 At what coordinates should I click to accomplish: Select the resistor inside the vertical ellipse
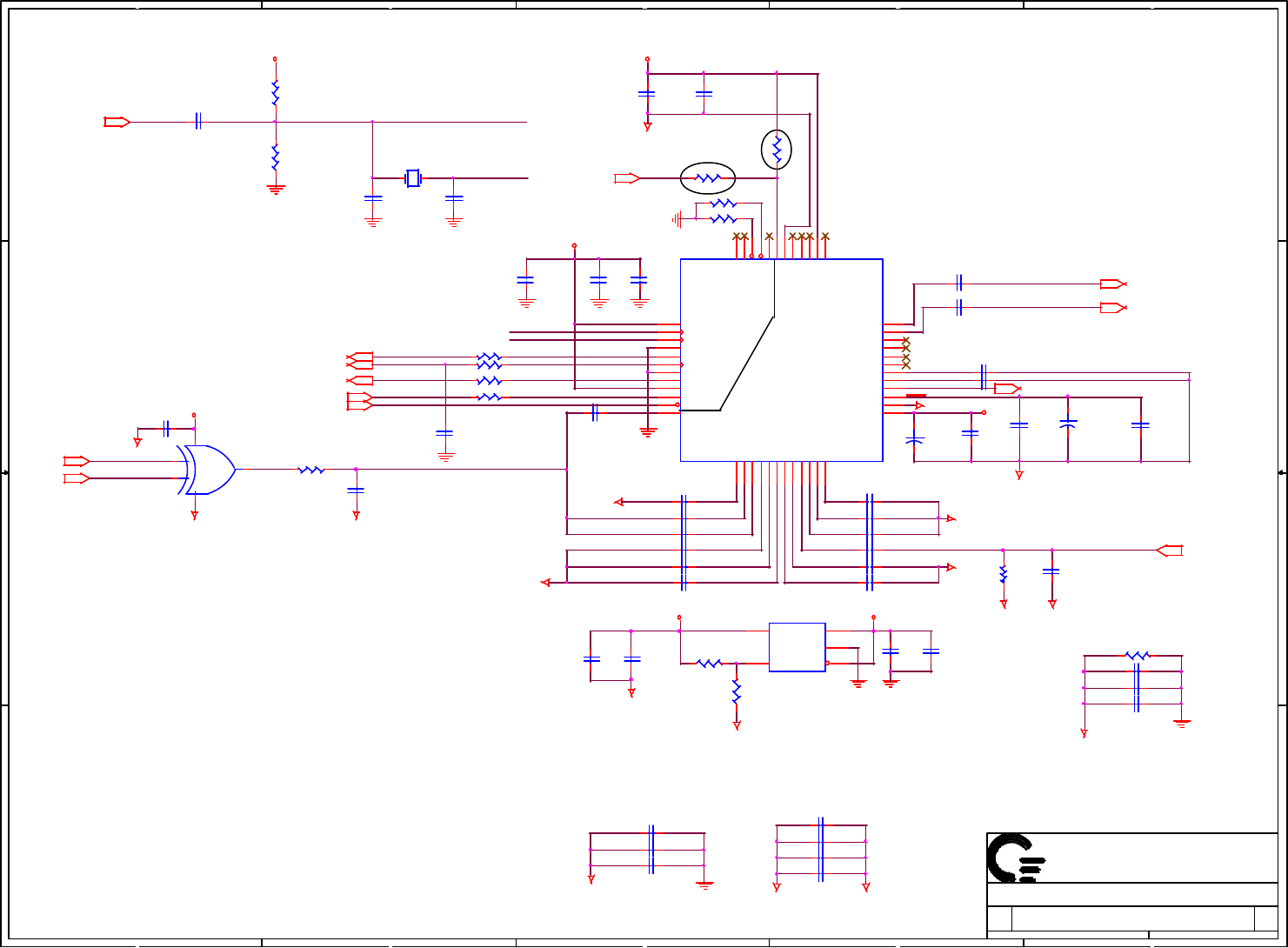click(777, 150)
